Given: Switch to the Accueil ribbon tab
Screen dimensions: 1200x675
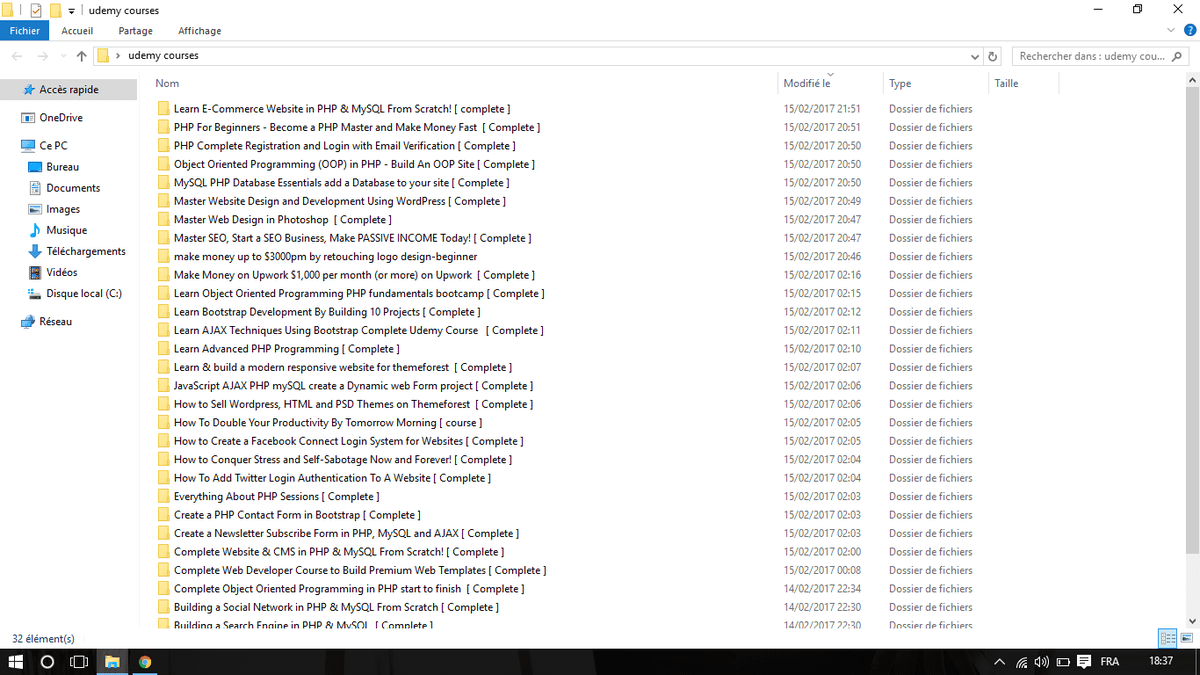Looking at the screenshot, I should 77,31.
